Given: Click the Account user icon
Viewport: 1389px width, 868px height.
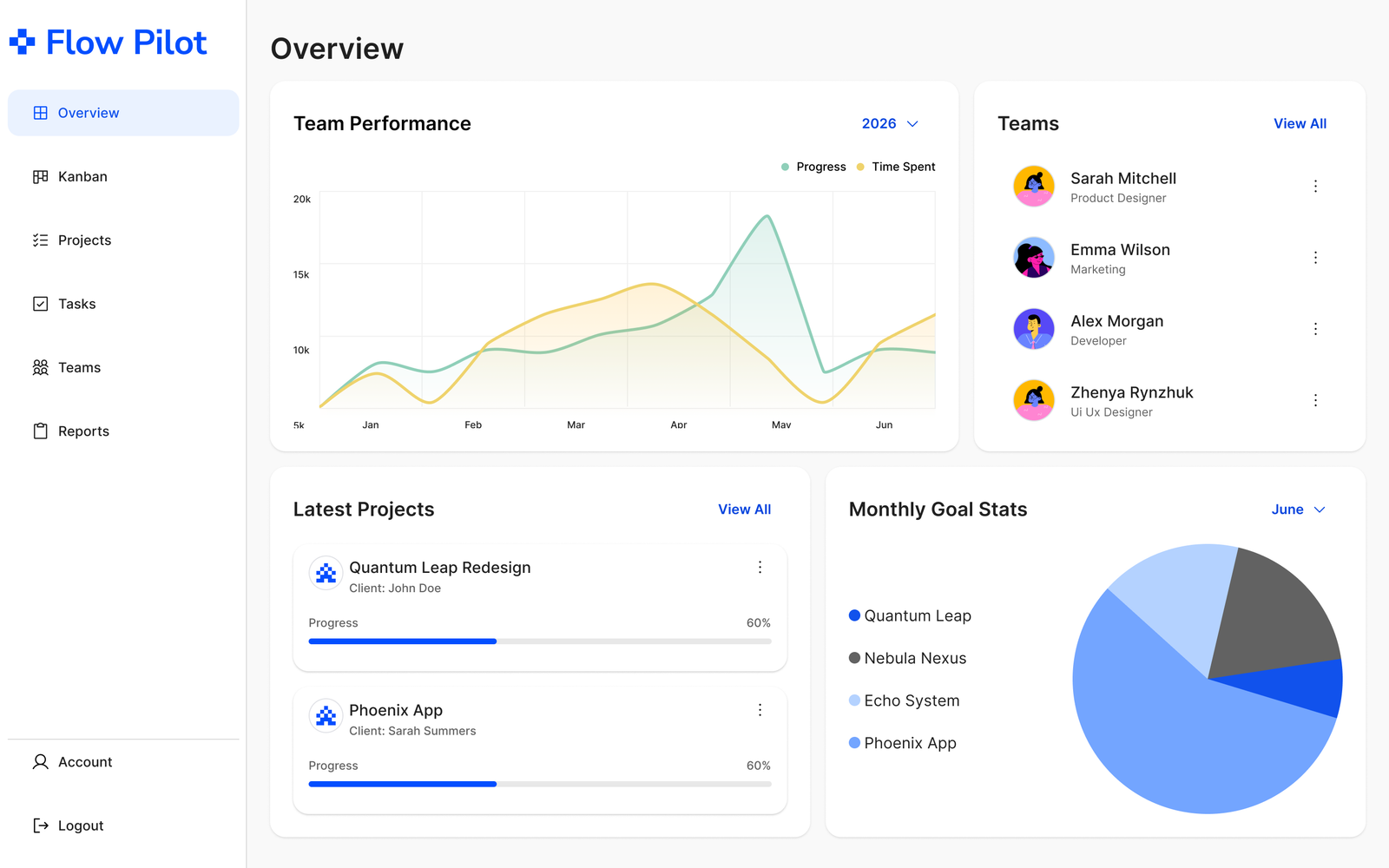Looking at the screenshot, I should tap(41, 762).
